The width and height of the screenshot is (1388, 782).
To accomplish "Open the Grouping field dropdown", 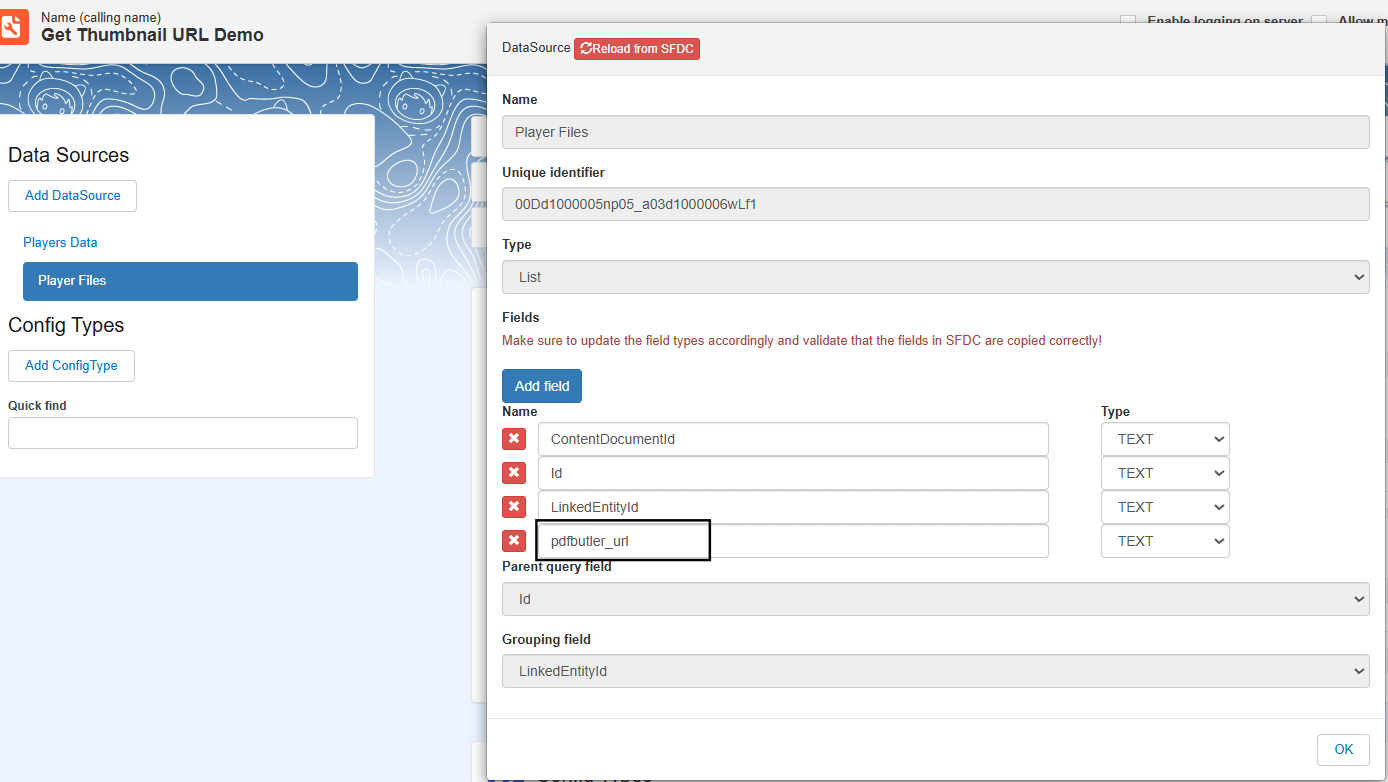I will (x=935, y=671).
